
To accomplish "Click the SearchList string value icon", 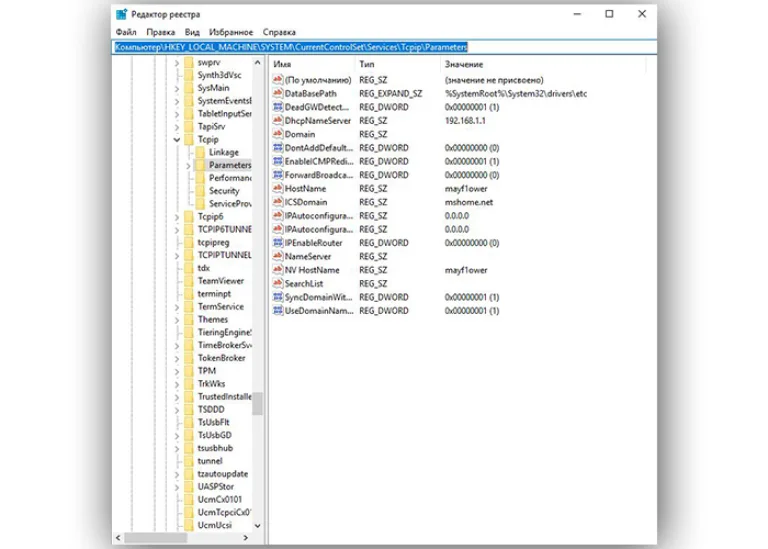I will pos(278,283).
